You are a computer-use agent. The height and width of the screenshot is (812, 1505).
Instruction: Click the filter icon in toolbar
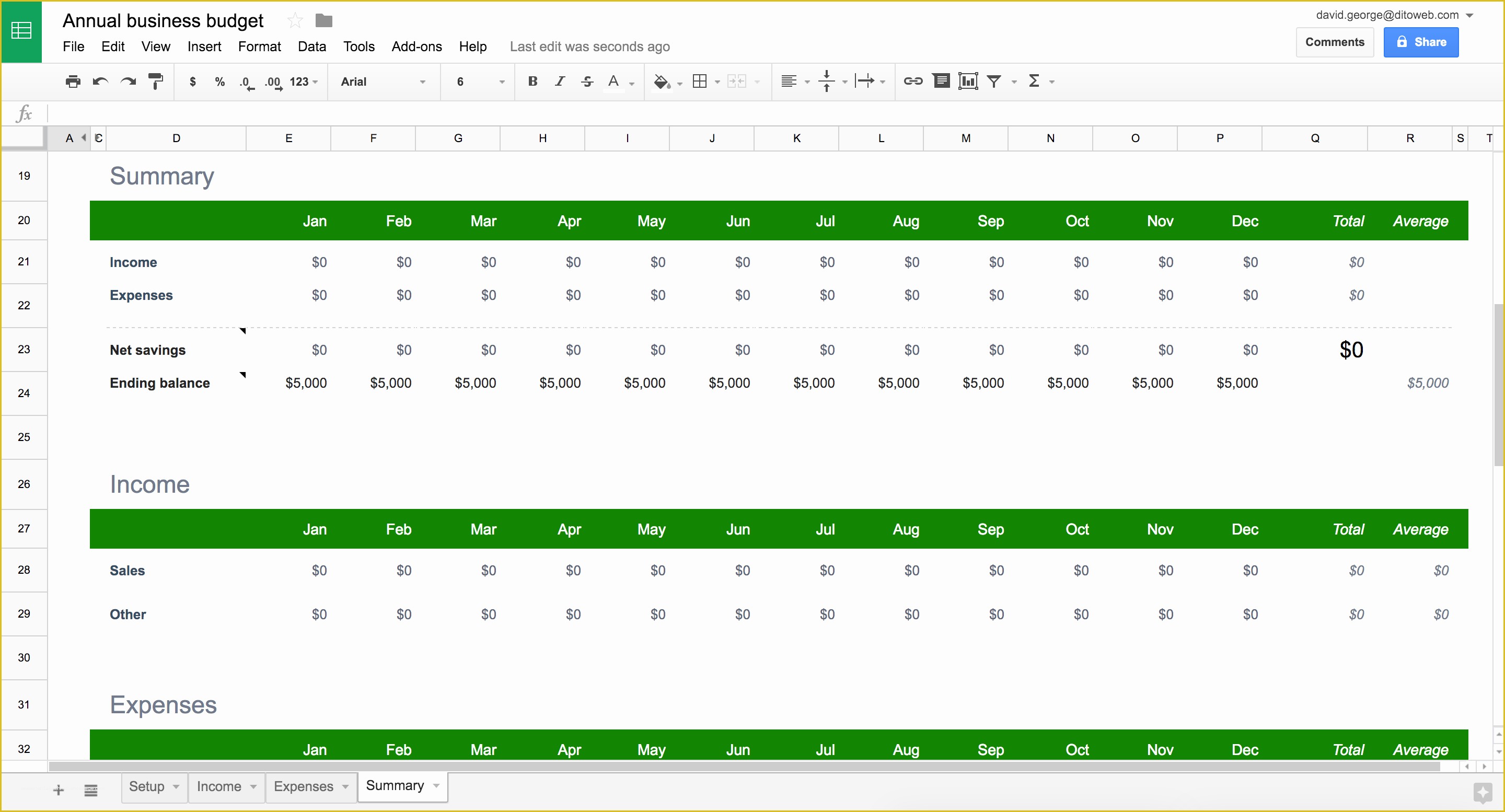click(998, 81)
